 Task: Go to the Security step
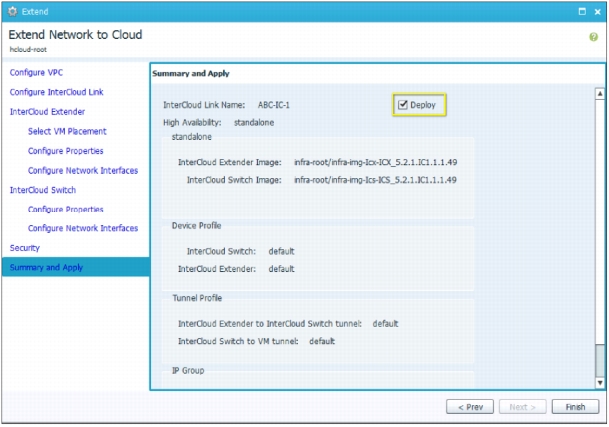click(x=24, y=248)
